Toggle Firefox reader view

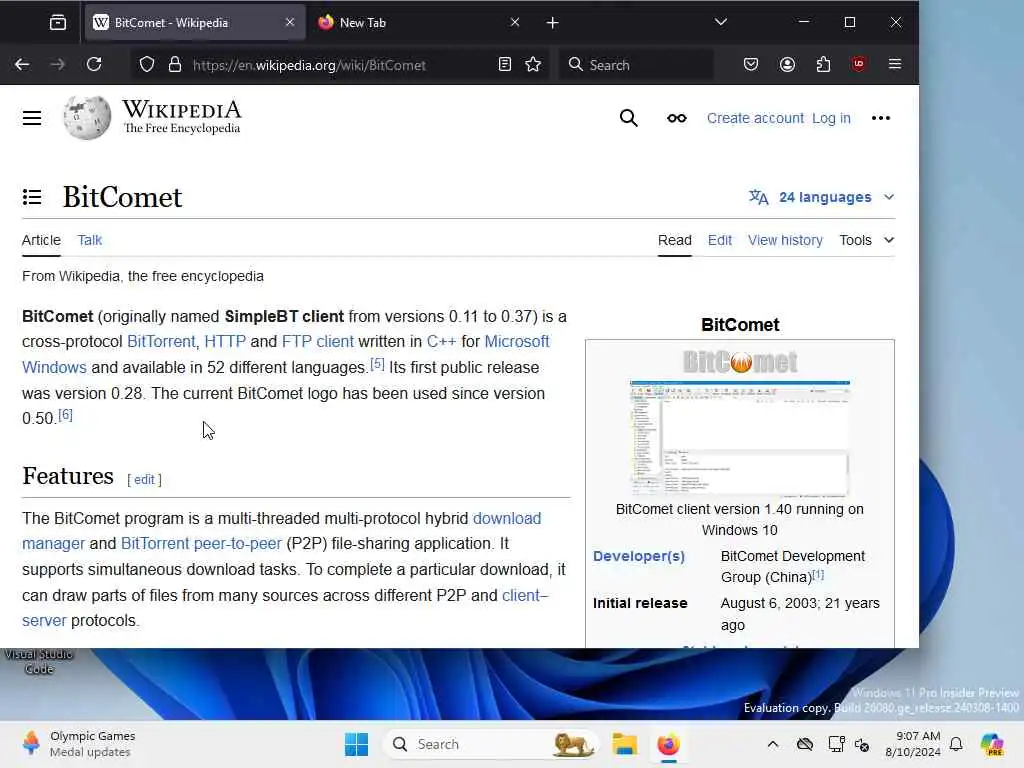click(504, 64)
